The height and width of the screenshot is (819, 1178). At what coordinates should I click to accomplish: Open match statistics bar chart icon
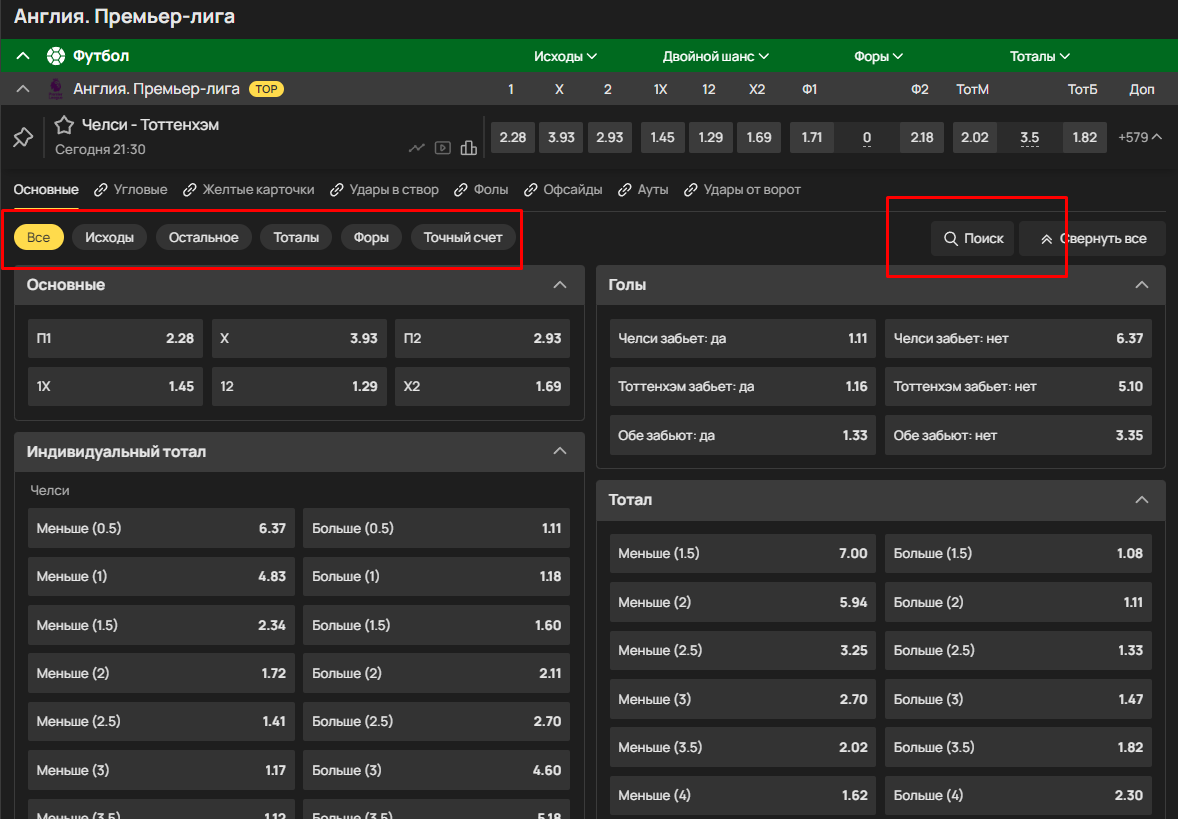[468, 149]
